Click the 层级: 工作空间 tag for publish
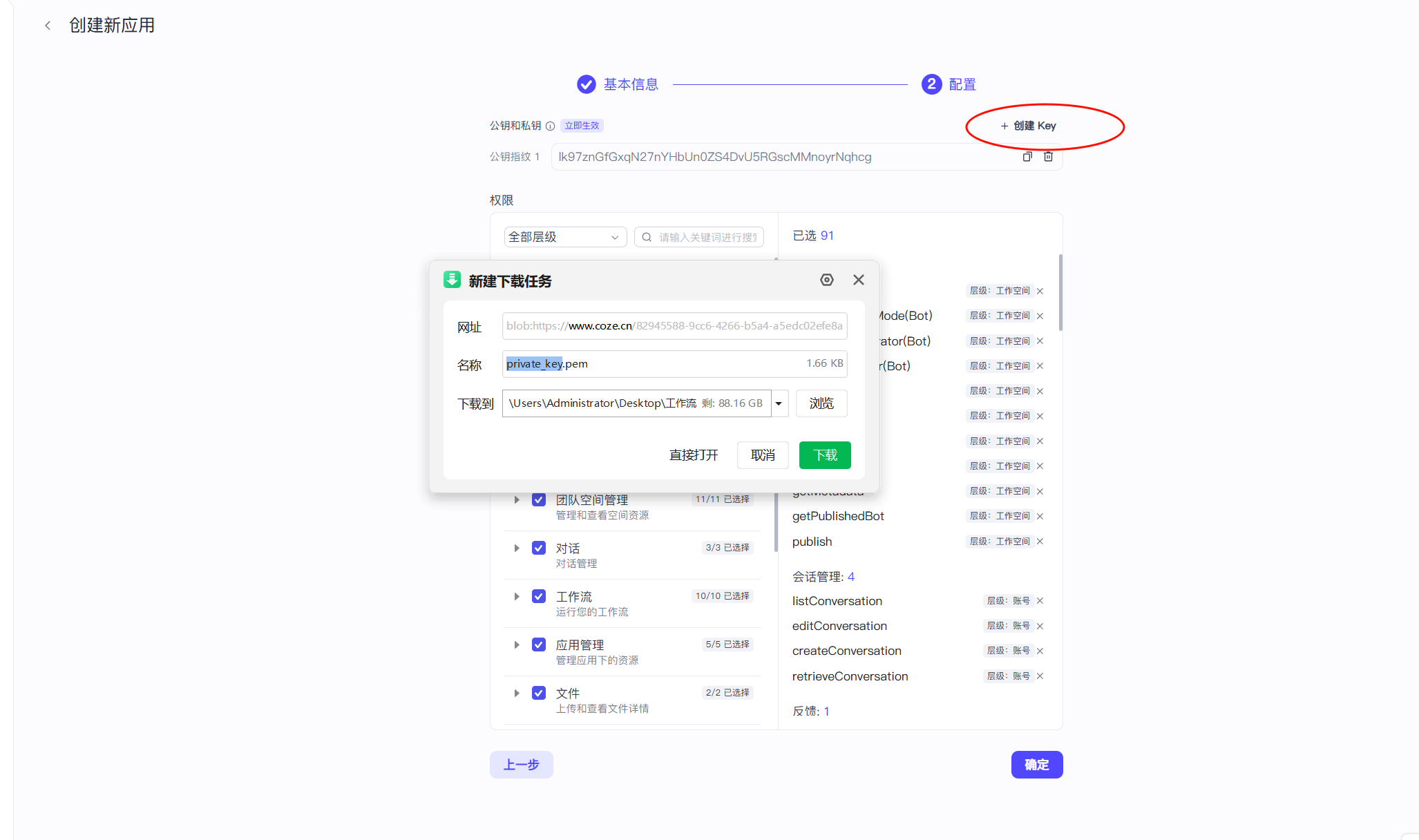This screenshot has height=840, width=1419. pyautogui.click(x=1000, y=542)
